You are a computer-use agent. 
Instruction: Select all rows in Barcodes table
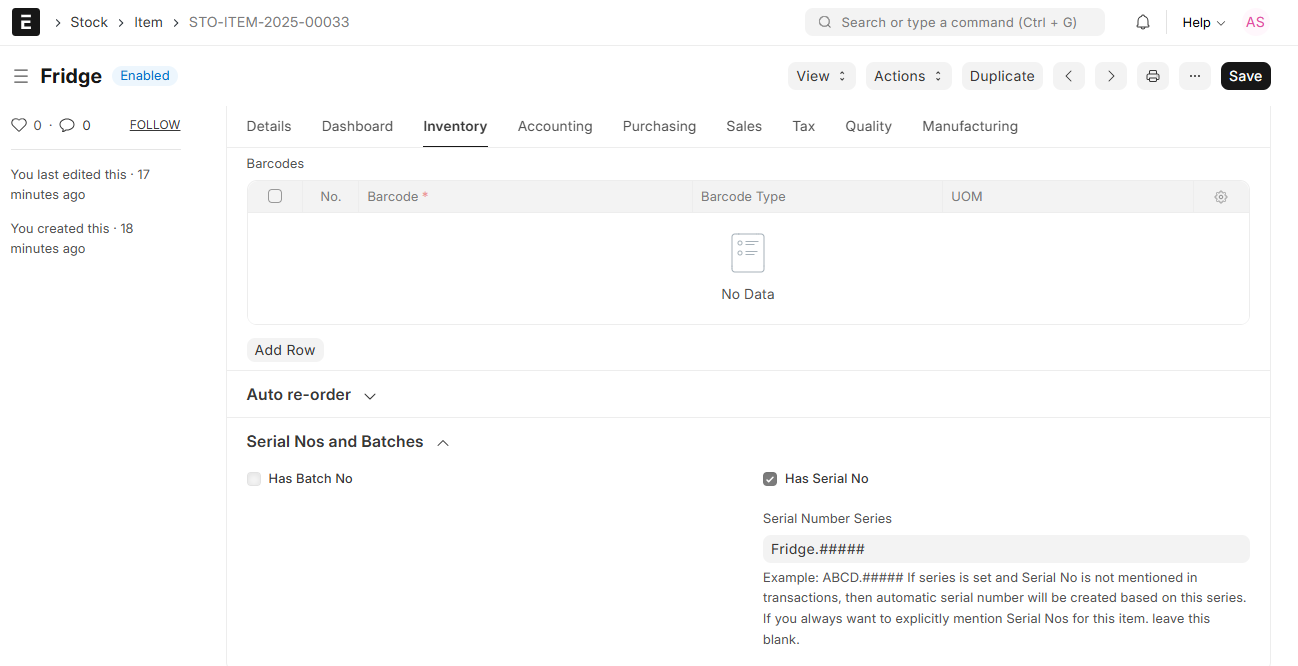[275, 197]
